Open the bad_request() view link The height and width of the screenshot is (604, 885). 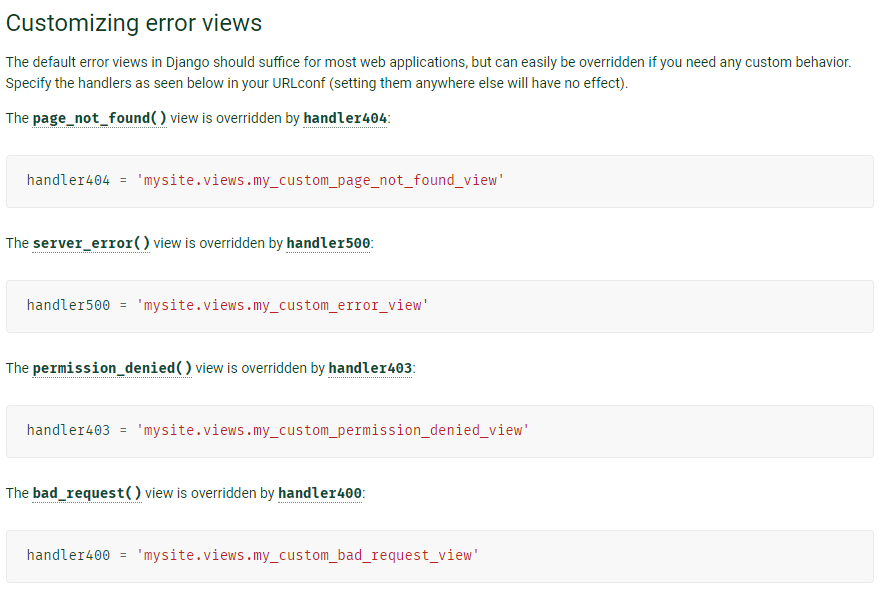point(87,493)
